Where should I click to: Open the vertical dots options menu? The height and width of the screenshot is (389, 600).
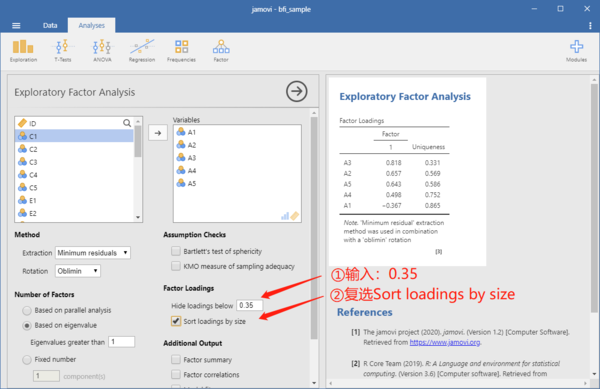(x=590, y=26)
